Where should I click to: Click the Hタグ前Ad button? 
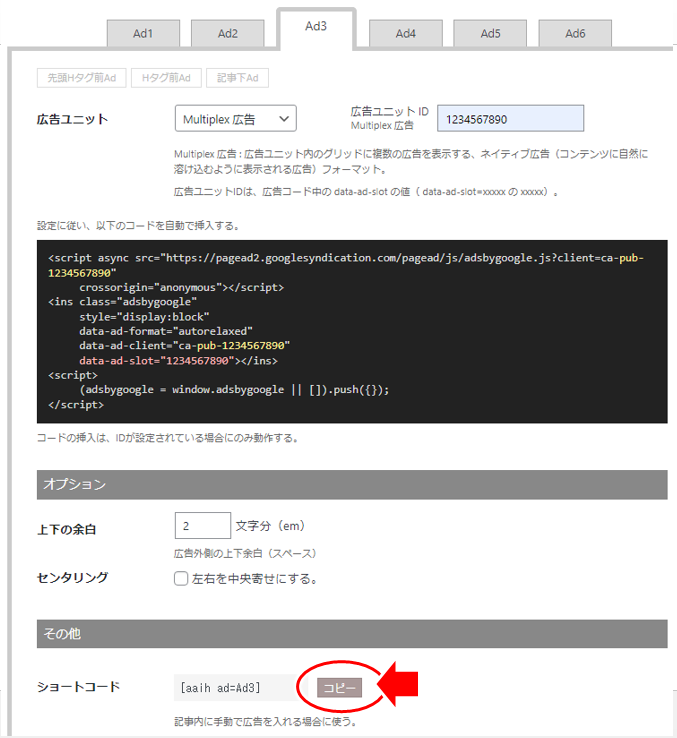point(166,78)
